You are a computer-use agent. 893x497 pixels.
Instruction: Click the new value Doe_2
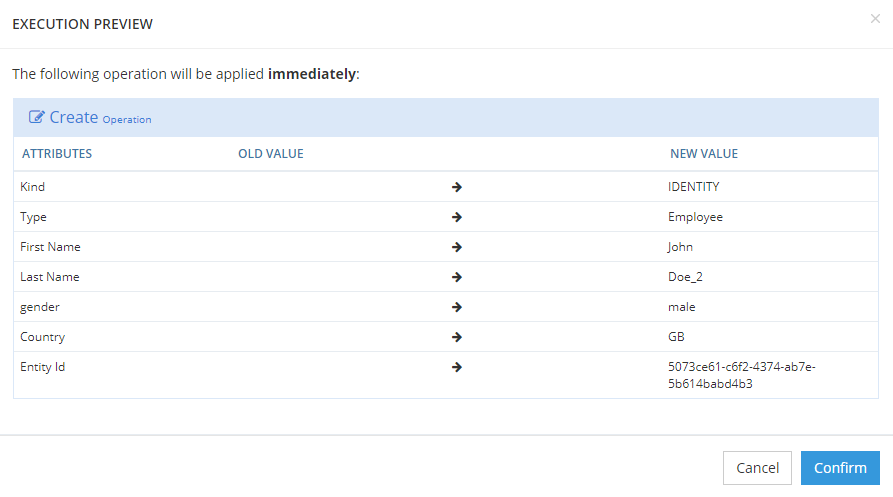[687, 277]
